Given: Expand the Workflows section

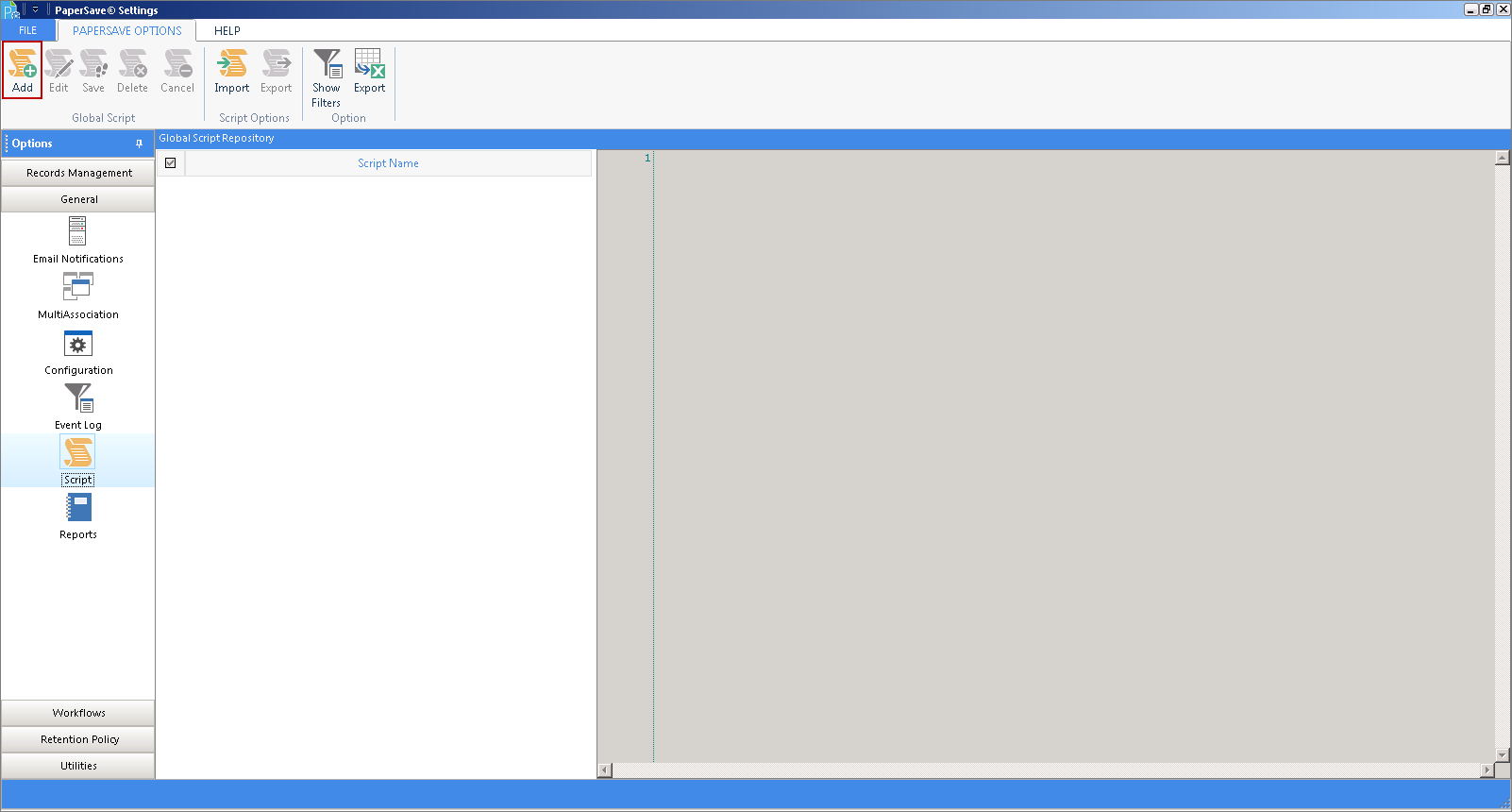Looking at the screenshot, I should (x=78, y=713).
